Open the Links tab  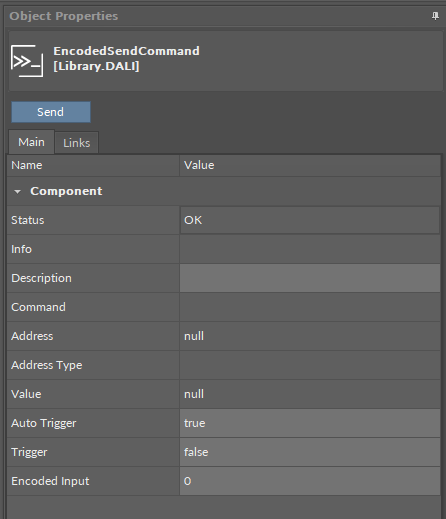click(x=77, y=143)
